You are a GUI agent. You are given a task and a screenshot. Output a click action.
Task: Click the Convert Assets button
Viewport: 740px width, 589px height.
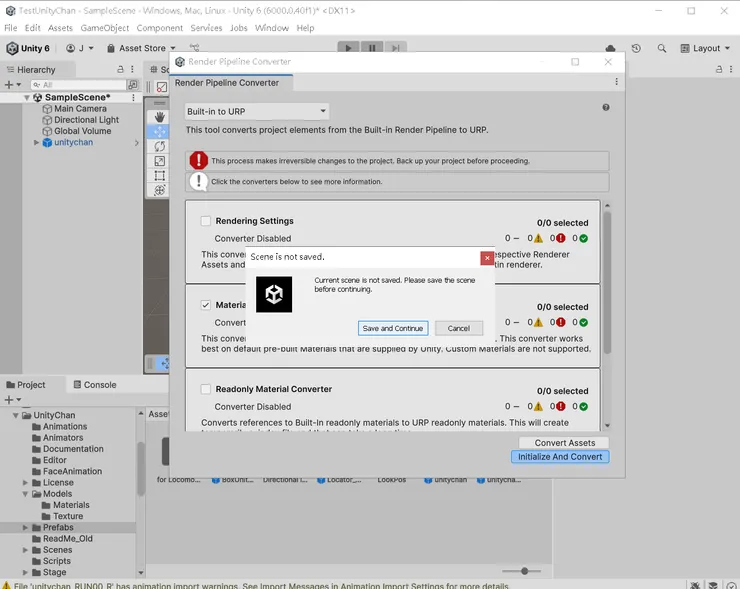point(564,443)
